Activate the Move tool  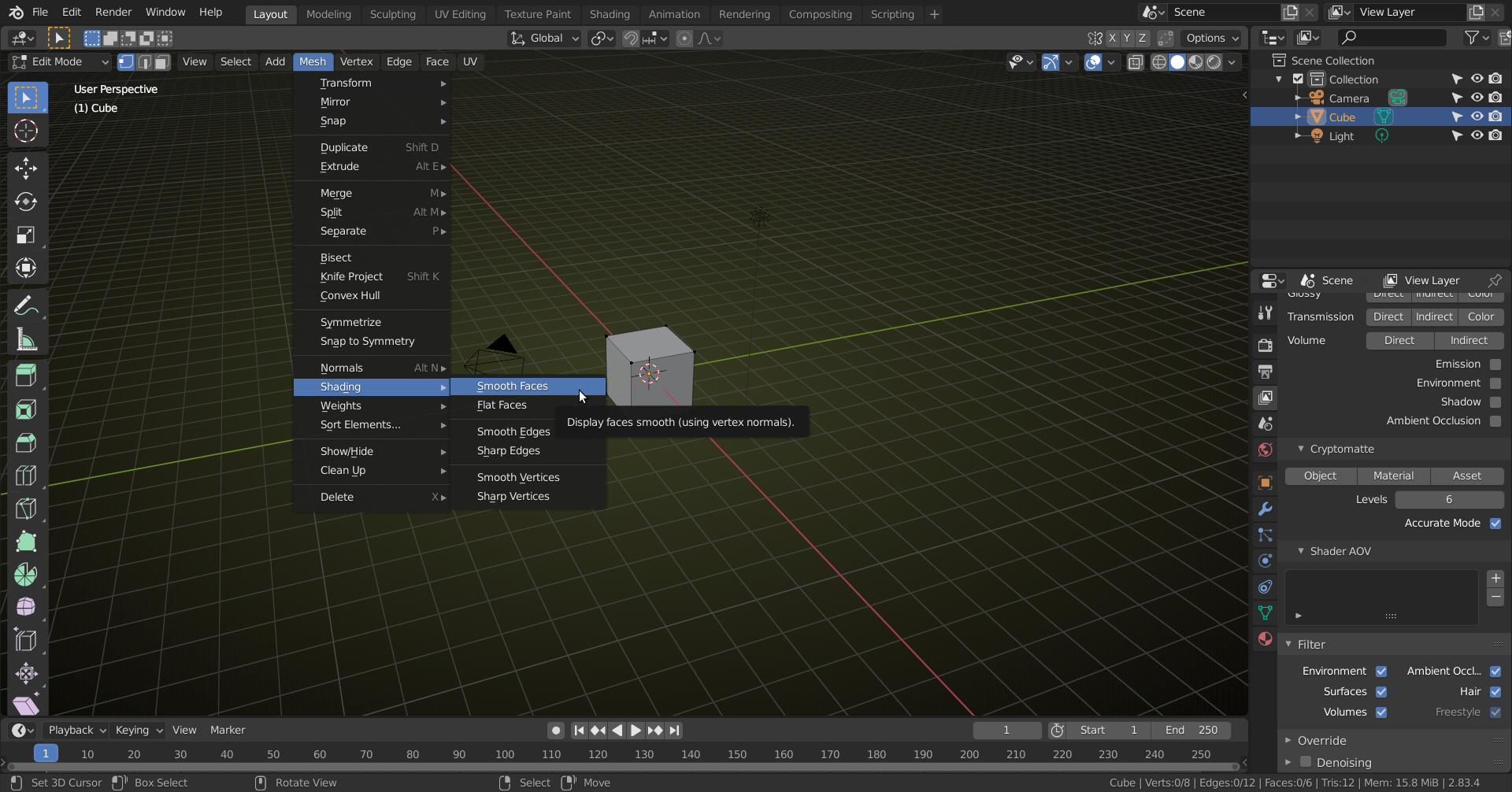26,168
